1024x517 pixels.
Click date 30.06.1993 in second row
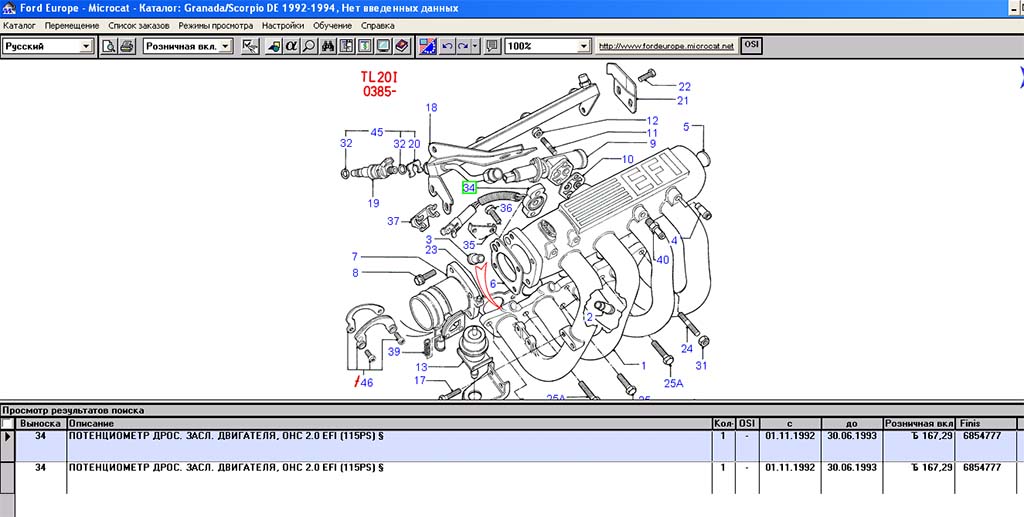click(852, 467)
